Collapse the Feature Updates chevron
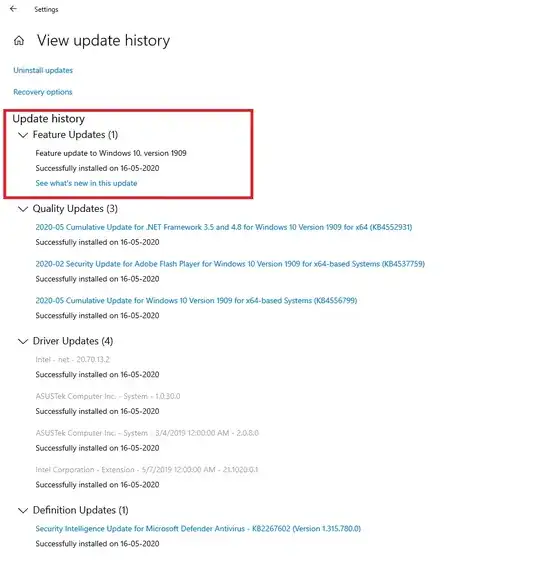The image size is (540, 583). tap(23, 135)
